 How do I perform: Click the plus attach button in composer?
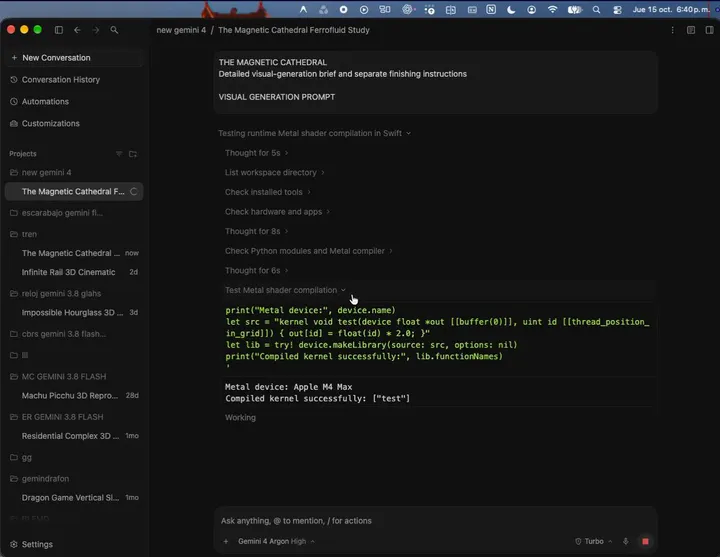click(x=226, y=541)
